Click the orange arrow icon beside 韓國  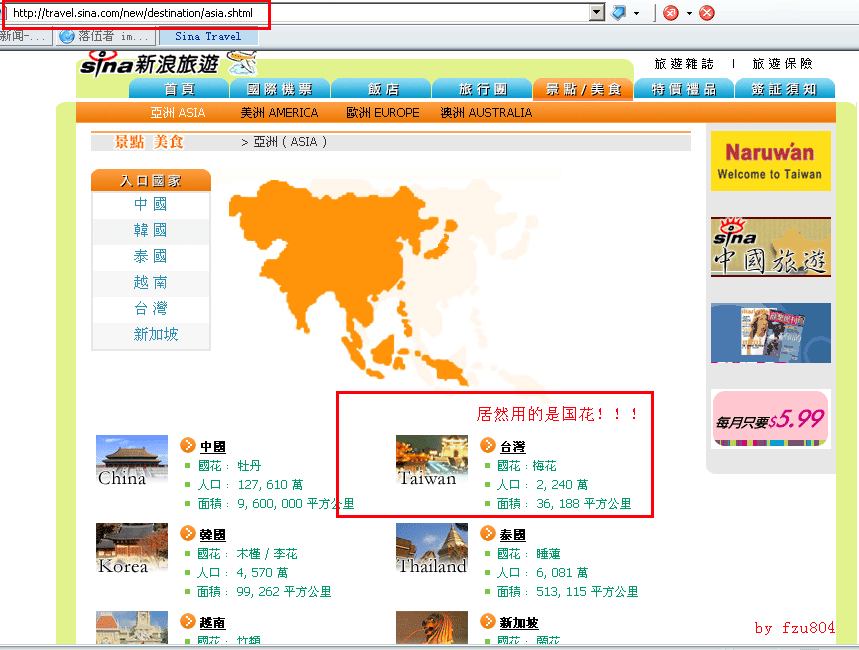click(x=188, y=533)
